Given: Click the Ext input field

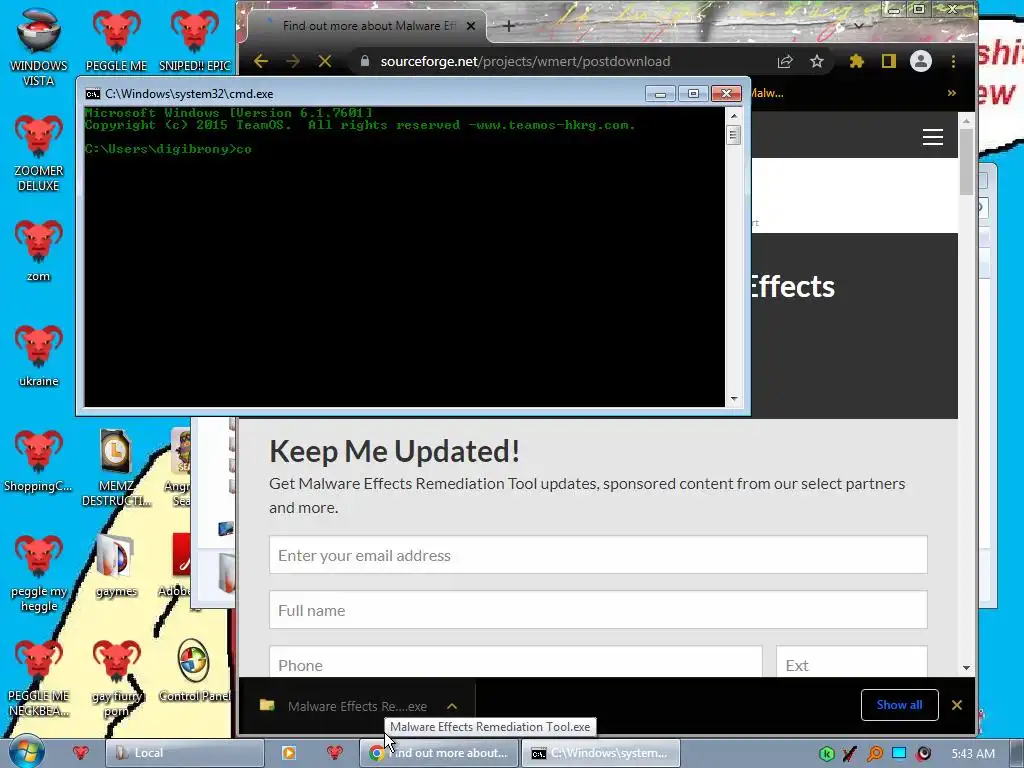Looking at the screenshot, I should pyautogui.click(x=852, y=662).
